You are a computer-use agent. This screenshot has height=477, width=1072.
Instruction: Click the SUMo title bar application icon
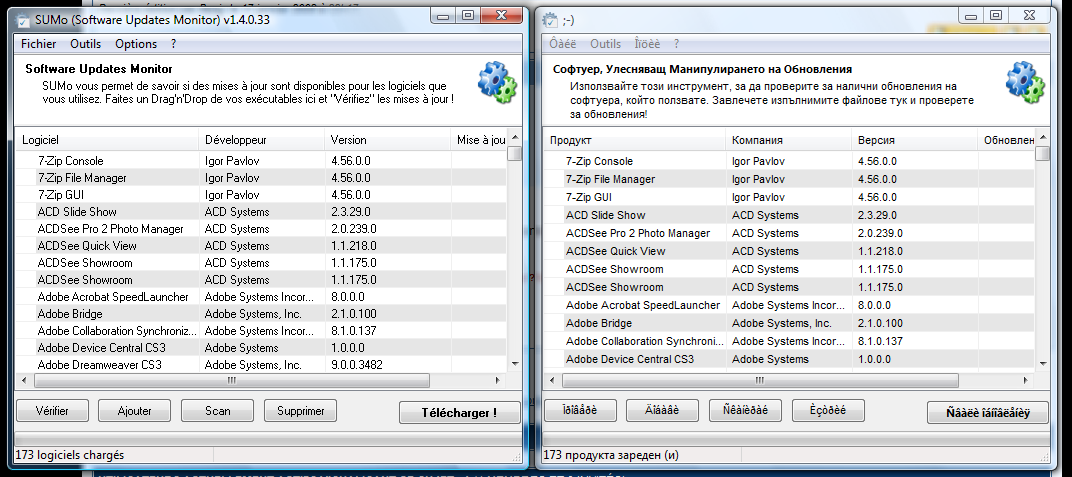(x=23, y=16)
